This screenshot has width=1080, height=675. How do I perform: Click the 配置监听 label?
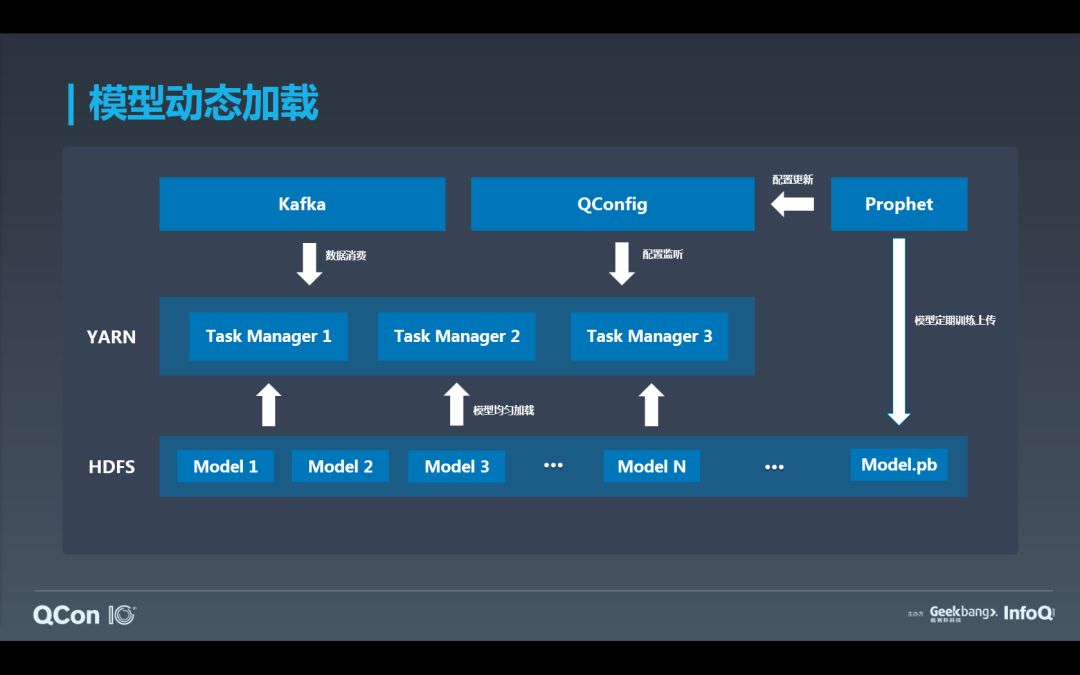[663, 254]
